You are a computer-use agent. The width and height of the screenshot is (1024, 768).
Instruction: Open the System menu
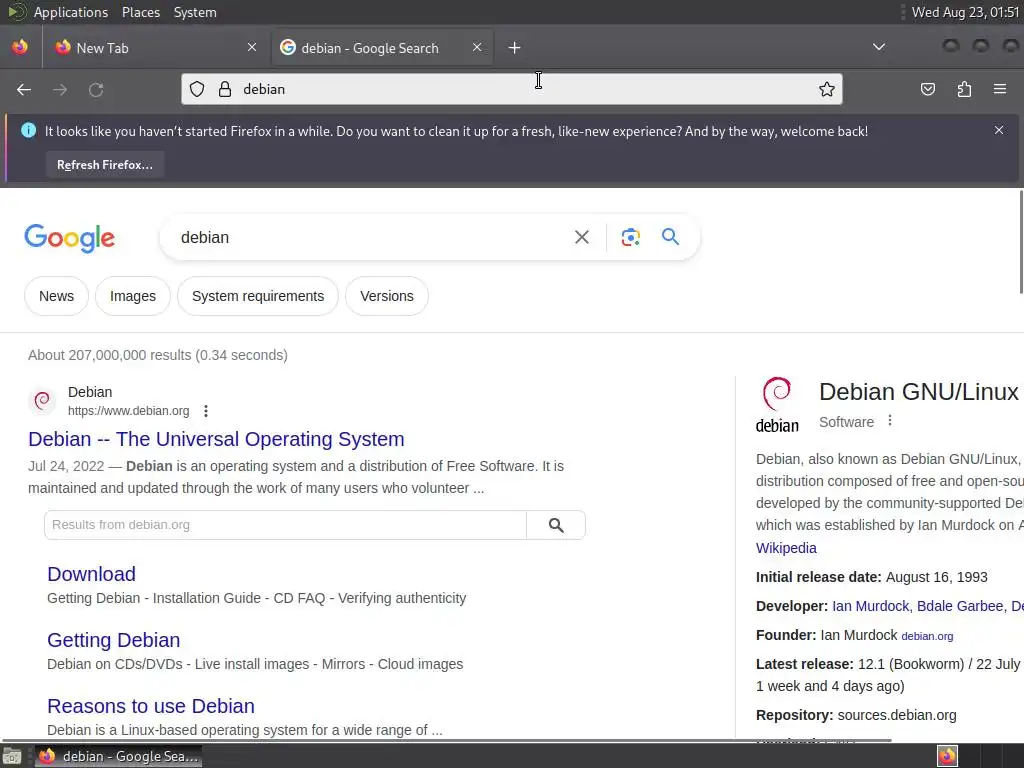195,12
